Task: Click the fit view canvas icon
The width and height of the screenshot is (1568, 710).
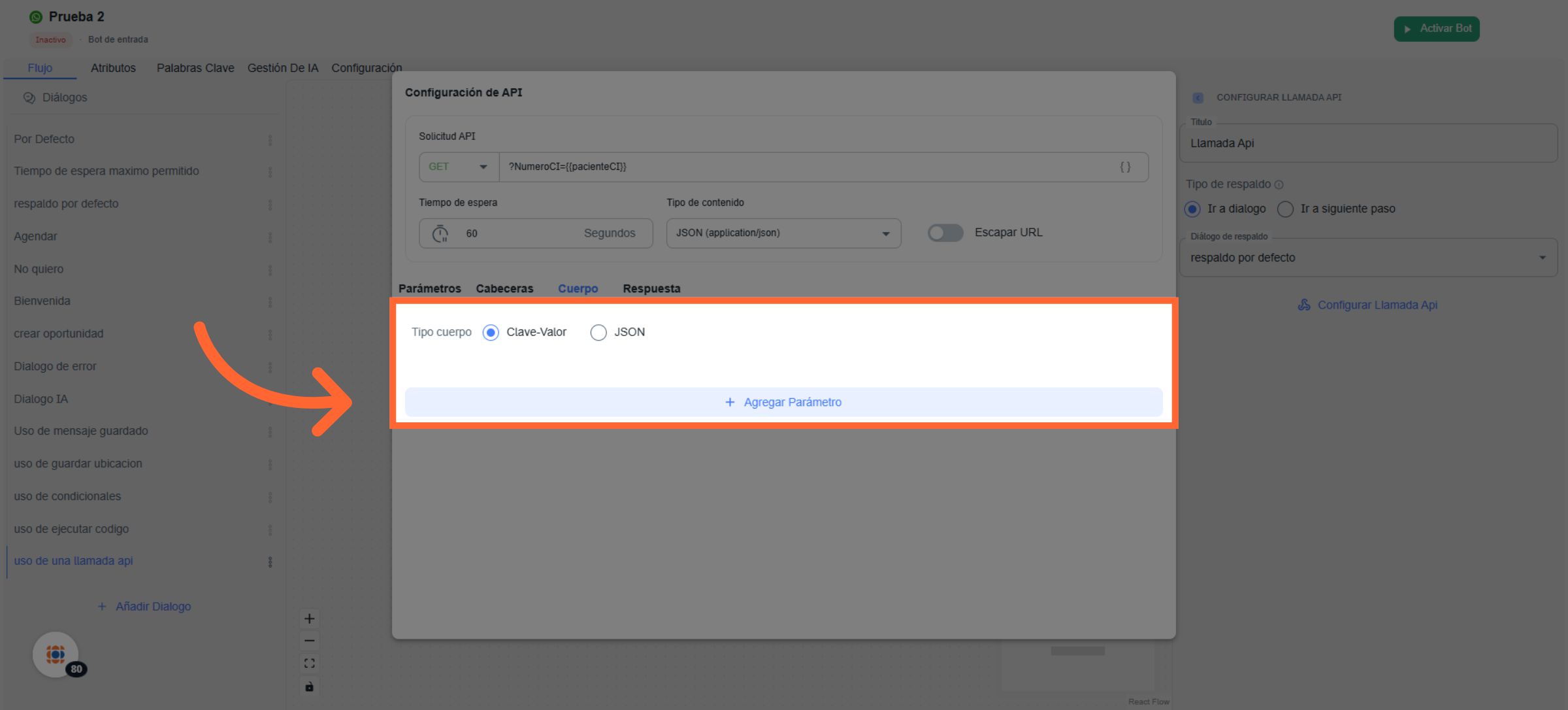Action: pos(310,664)
